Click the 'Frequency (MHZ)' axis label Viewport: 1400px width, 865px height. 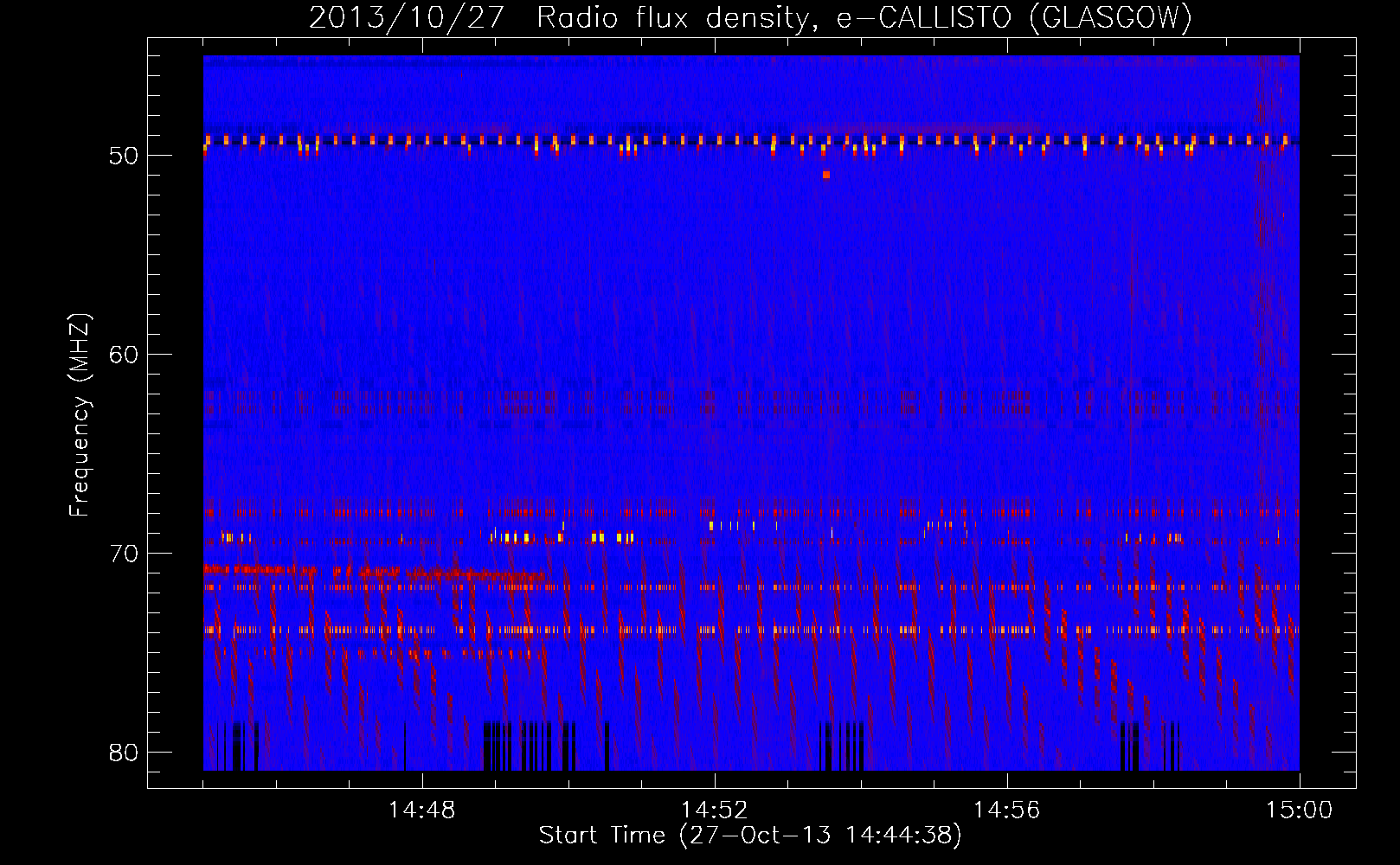(80, 415)
